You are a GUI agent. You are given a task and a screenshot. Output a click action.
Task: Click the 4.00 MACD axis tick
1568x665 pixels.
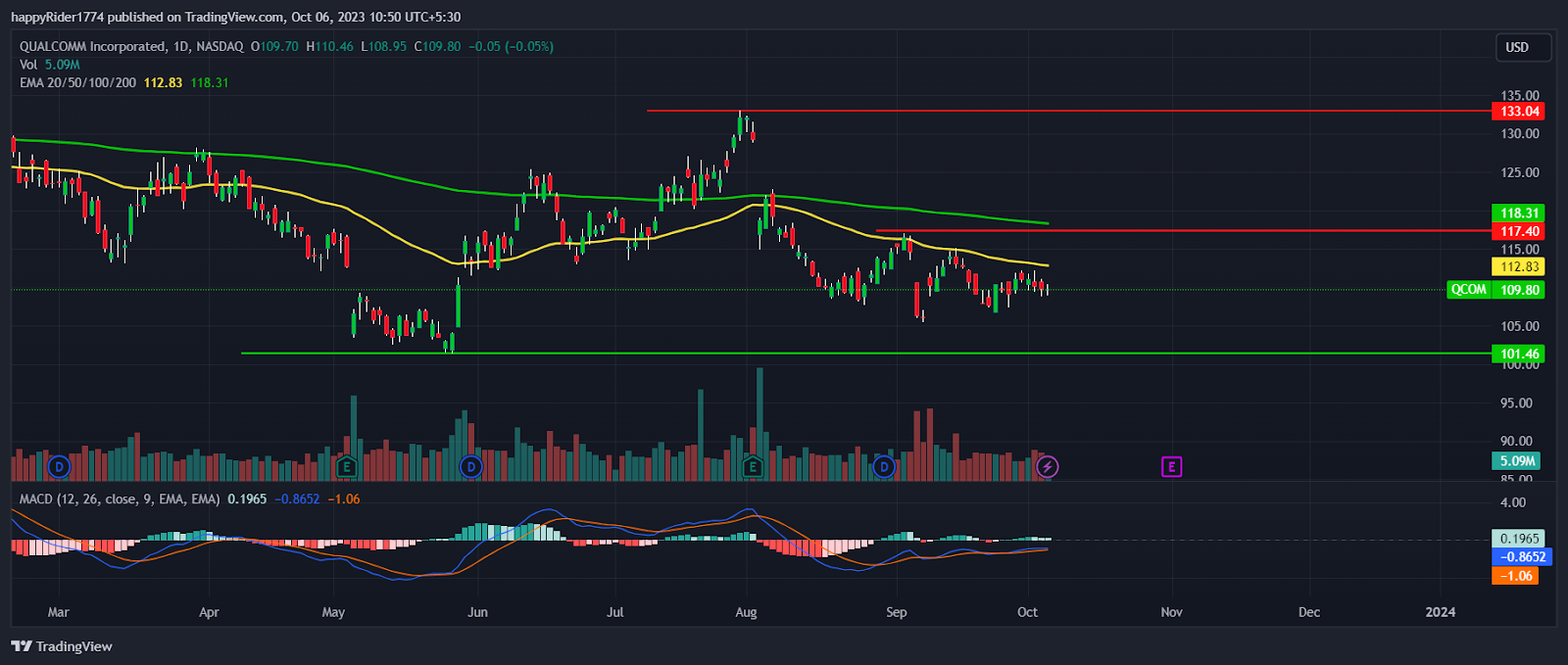point(1514,502)
